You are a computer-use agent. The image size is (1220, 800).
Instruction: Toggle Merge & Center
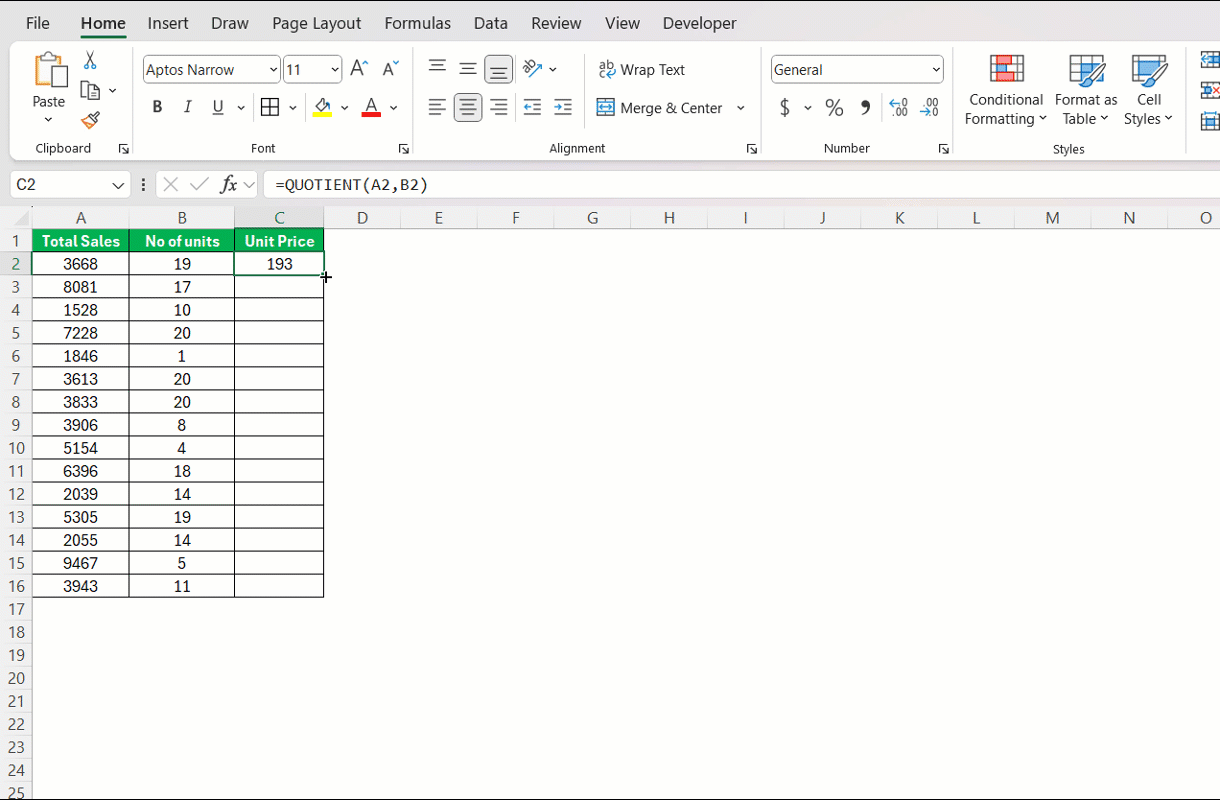660,107
